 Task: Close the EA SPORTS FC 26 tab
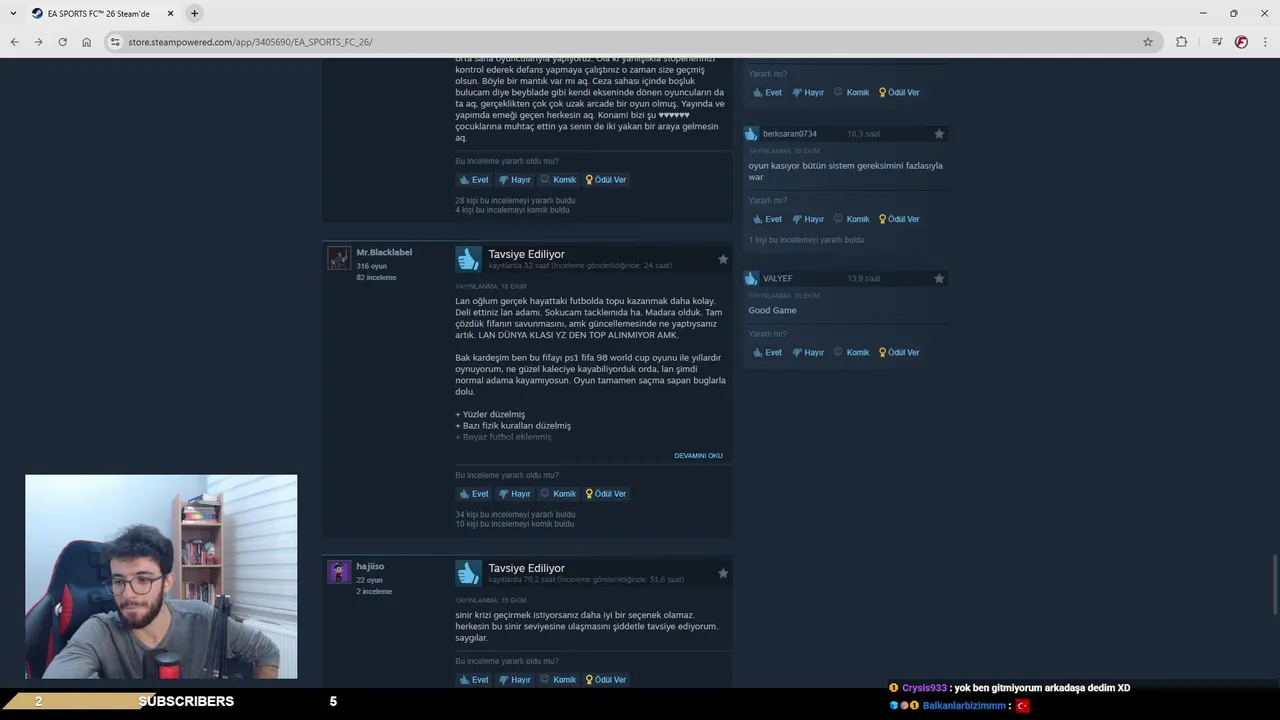[x=170, y=13]
